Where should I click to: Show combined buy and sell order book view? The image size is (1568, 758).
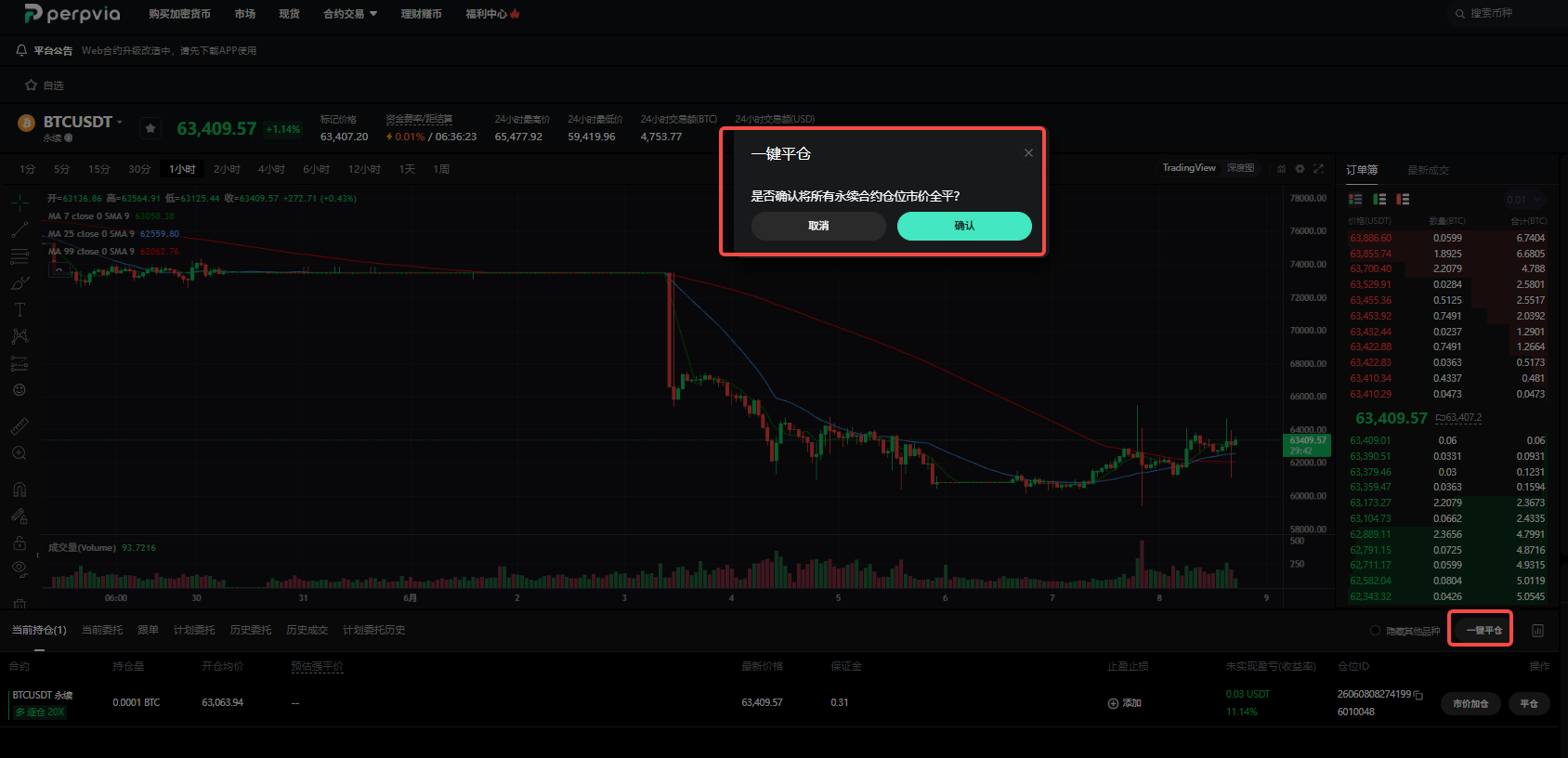(x=1355, y=199)
